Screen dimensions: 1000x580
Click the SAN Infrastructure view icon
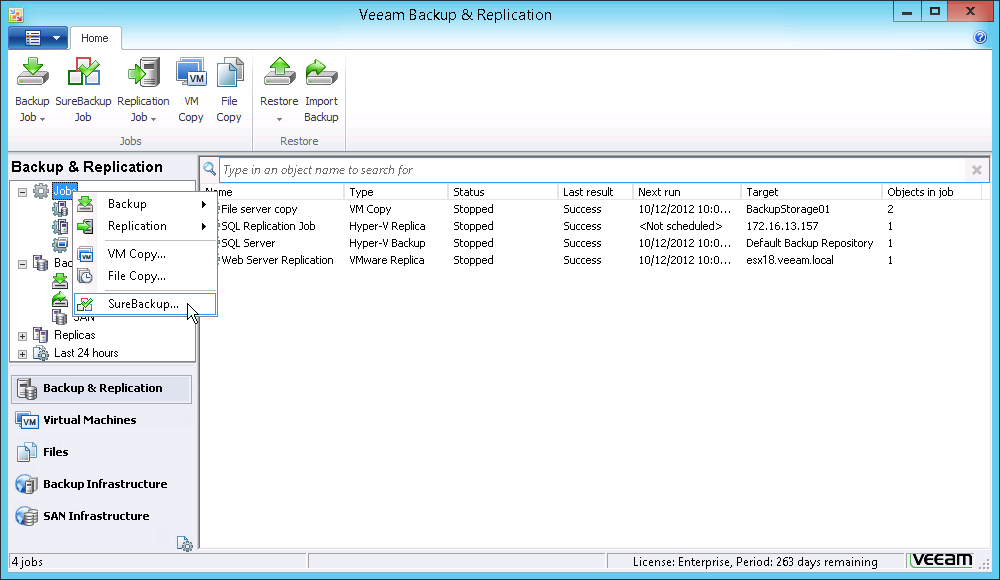click(27, 516)
